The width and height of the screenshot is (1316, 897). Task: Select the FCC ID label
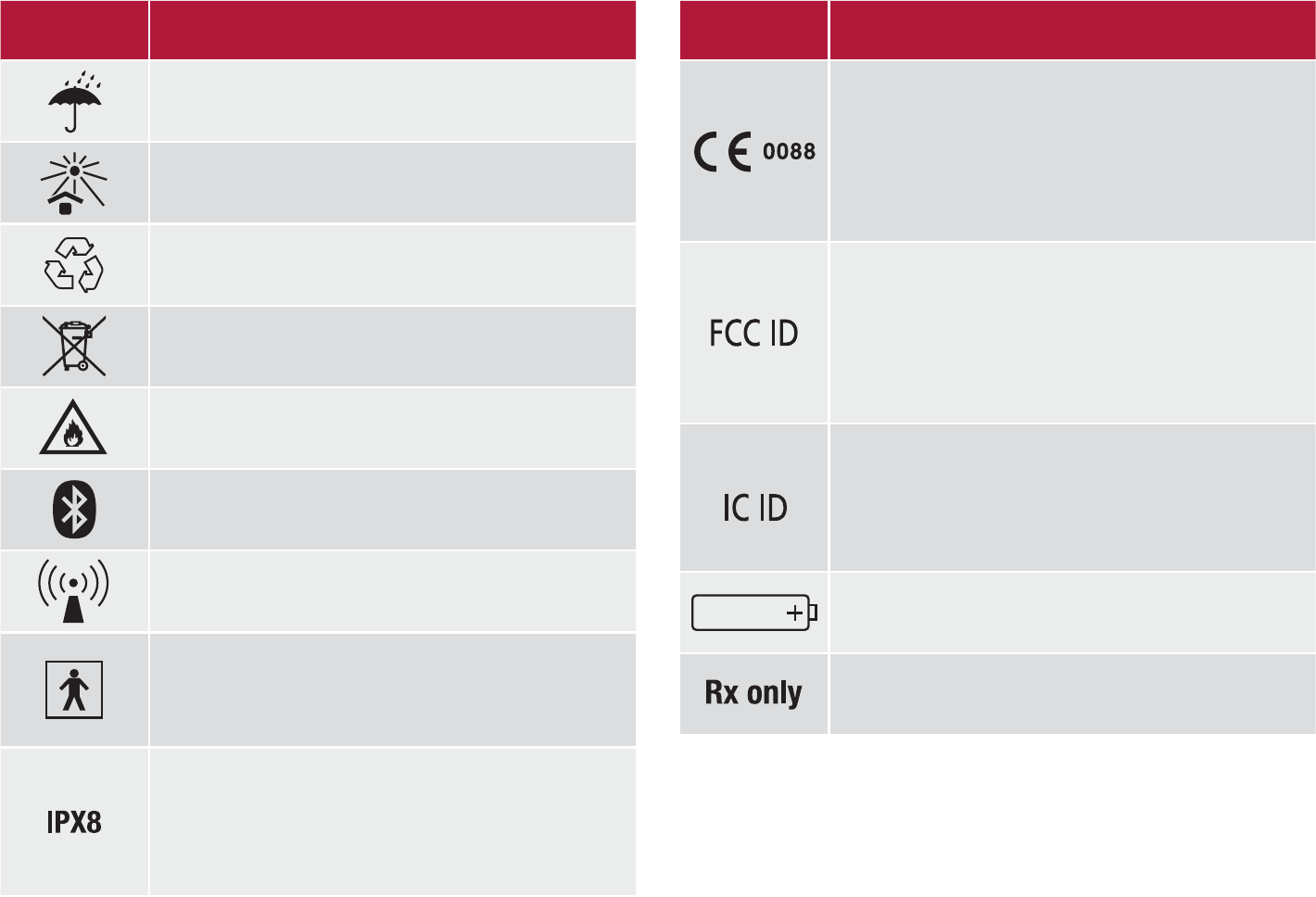753,334
